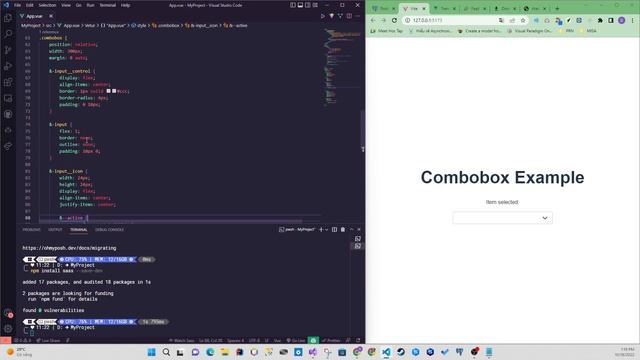Open the Accounts icon in the activity bar
This screenshot has width=640, height=360.
(x=8, y=313)
